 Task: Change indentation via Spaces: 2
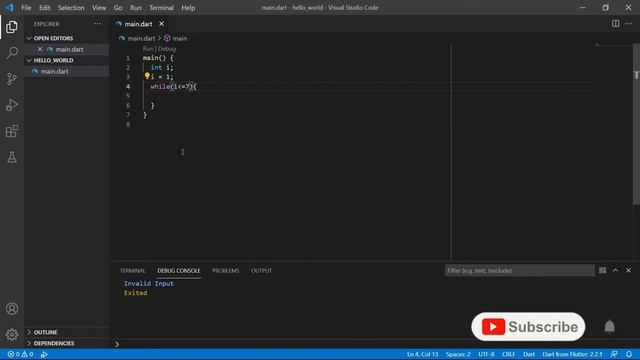(458, 354)
